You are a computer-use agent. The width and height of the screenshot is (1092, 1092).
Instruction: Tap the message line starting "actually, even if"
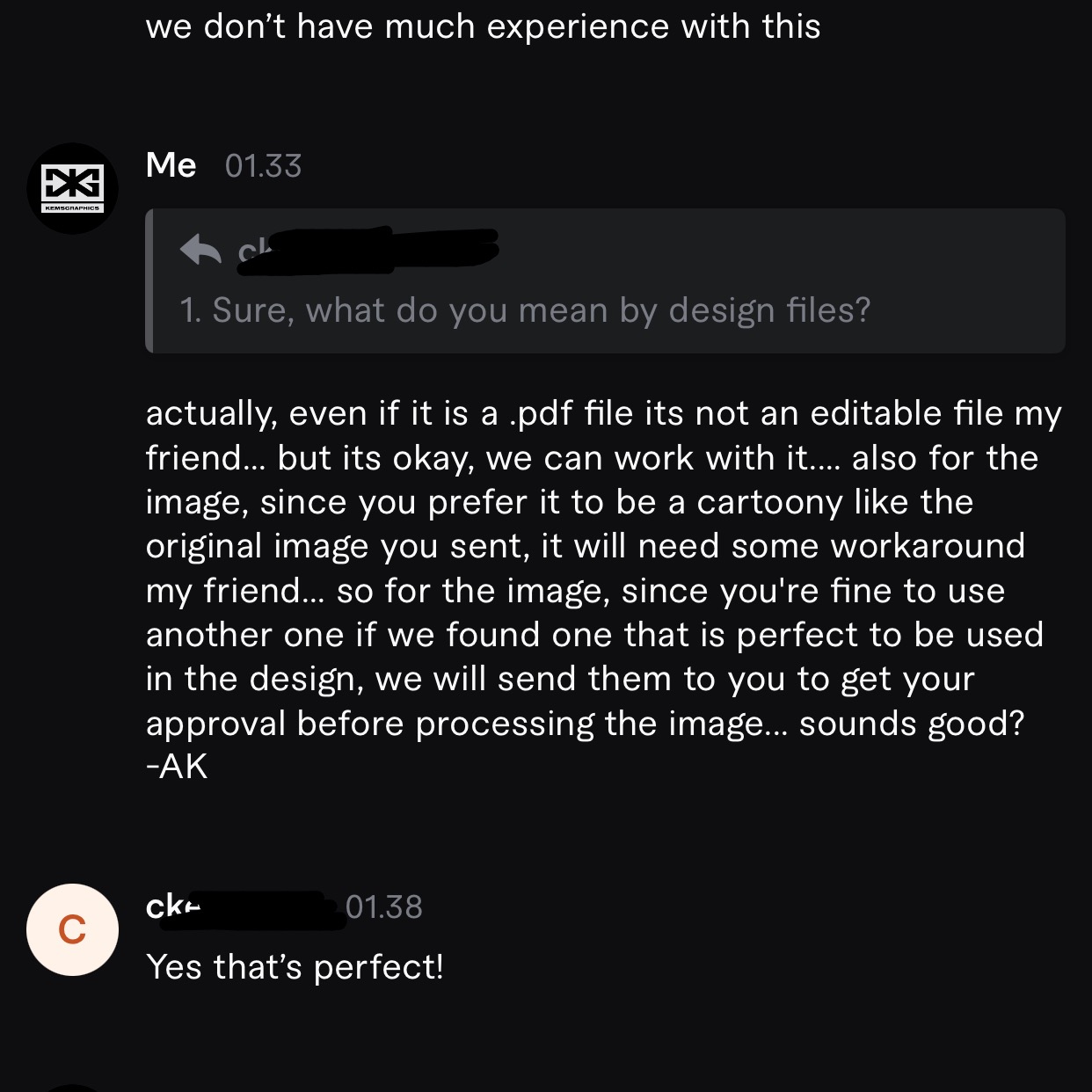pos(604,413)
